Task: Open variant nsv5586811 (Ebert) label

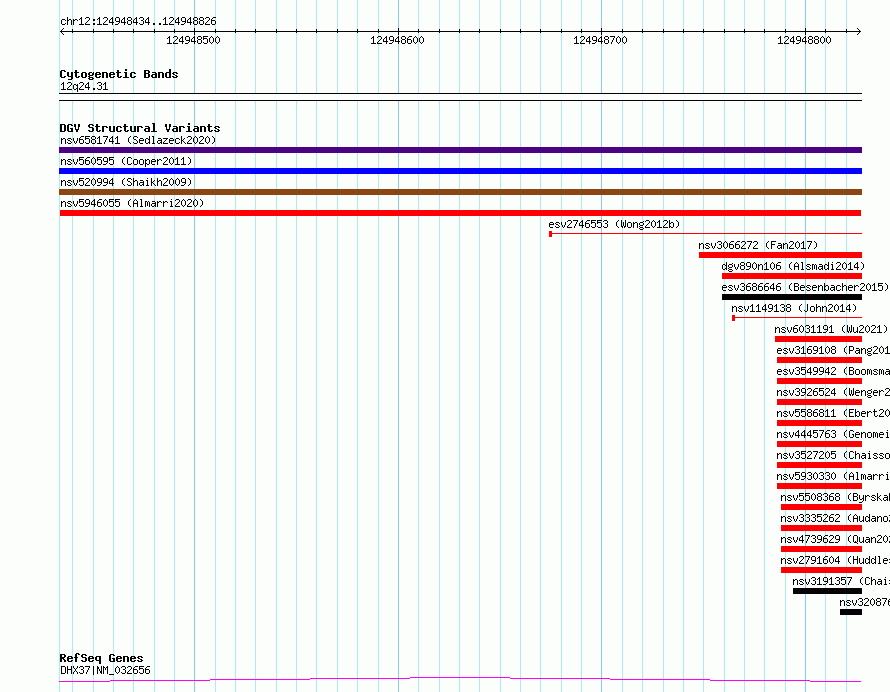Action: [833, 413]
